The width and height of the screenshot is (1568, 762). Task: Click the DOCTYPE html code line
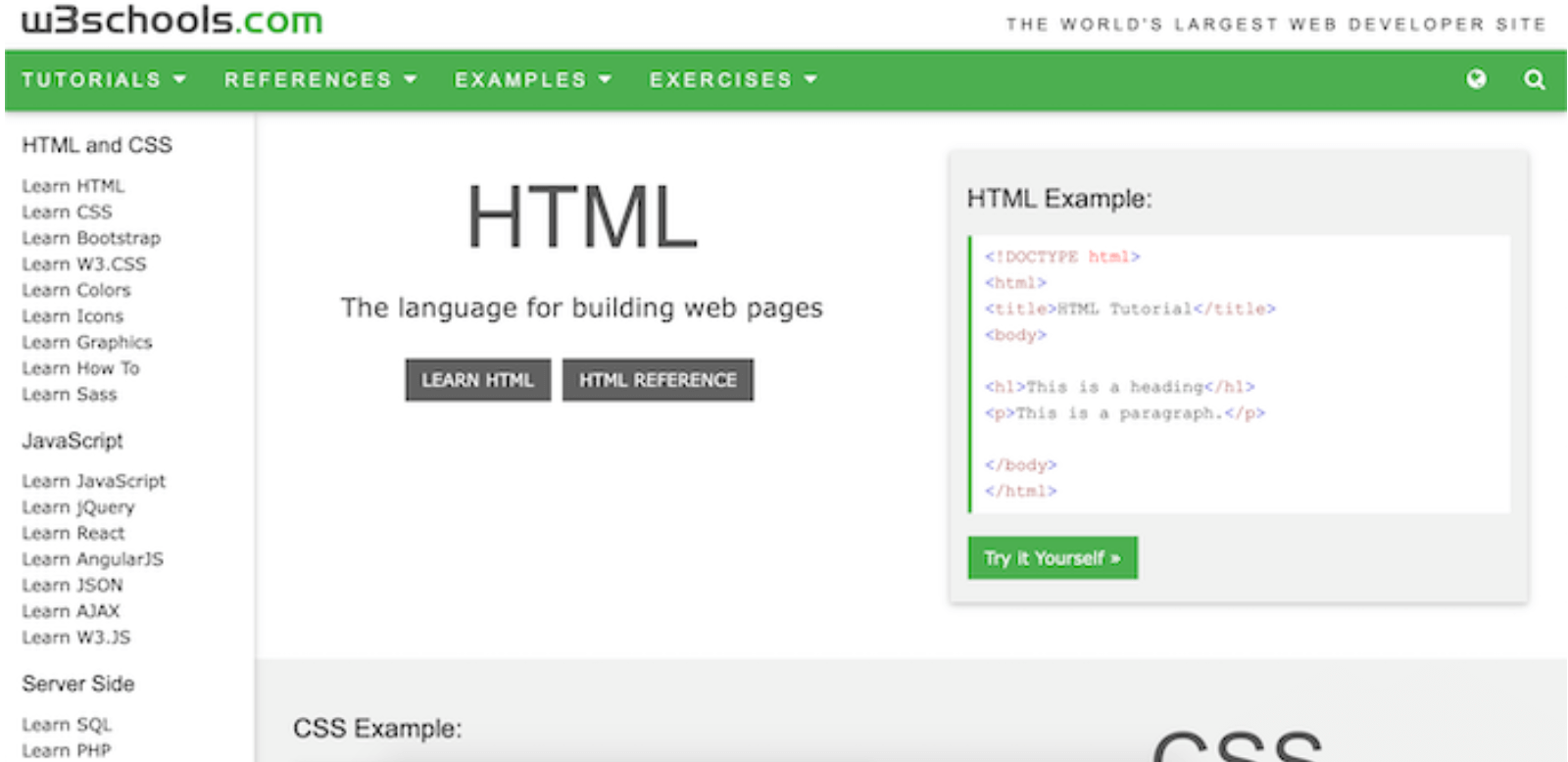tap(1062, 257)
